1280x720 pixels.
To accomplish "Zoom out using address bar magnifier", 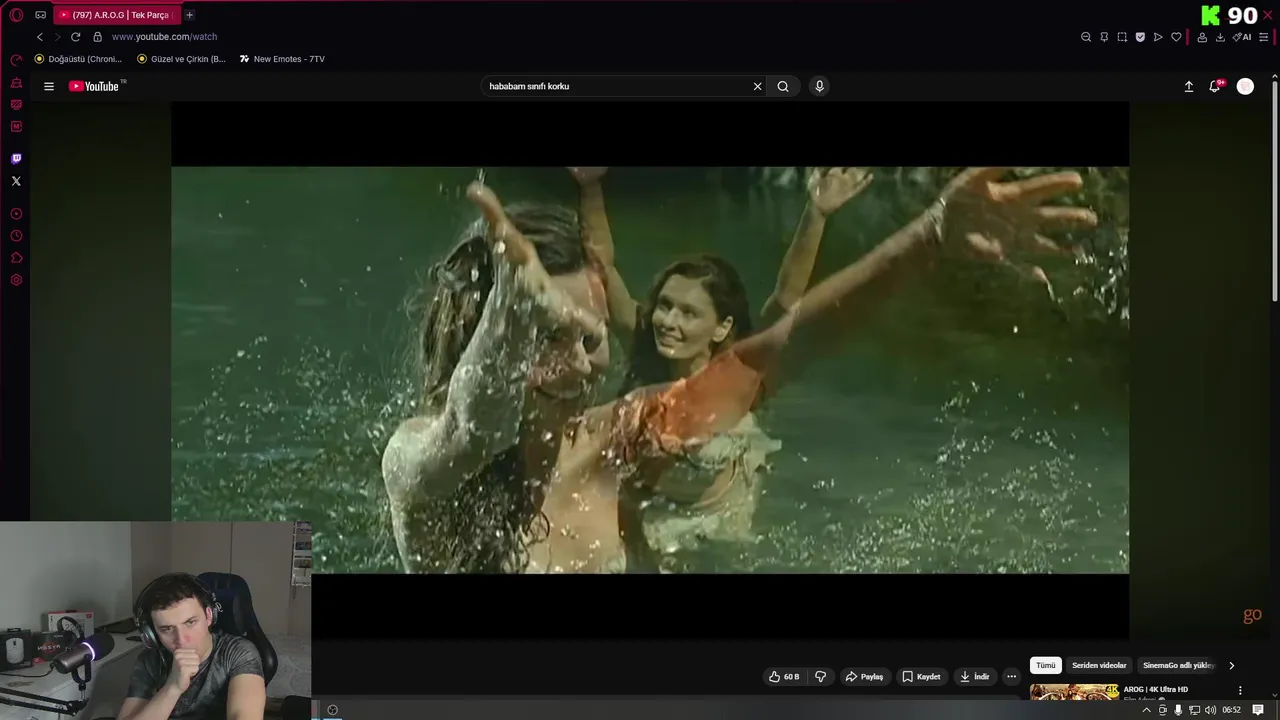I will click(x=1086, y=37).
